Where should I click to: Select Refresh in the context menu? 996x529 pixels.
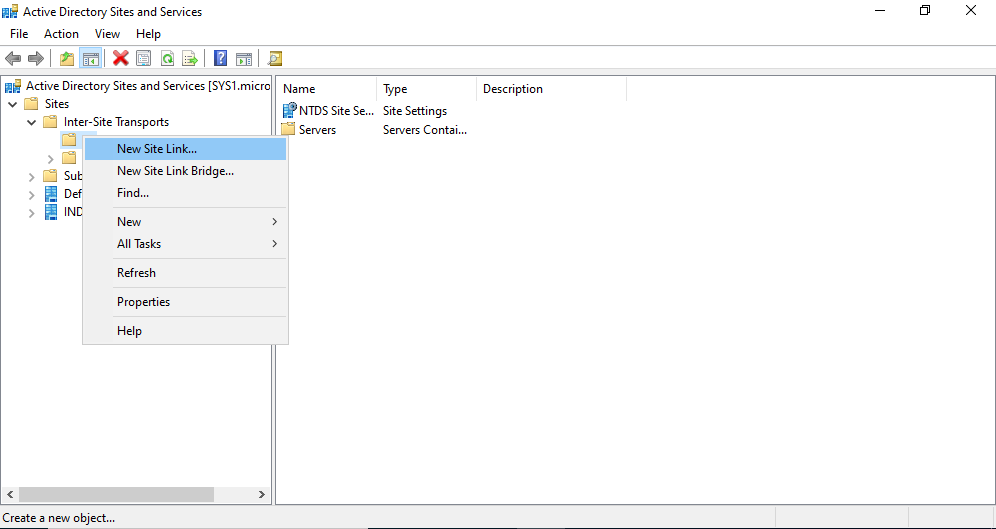(185, 273)
